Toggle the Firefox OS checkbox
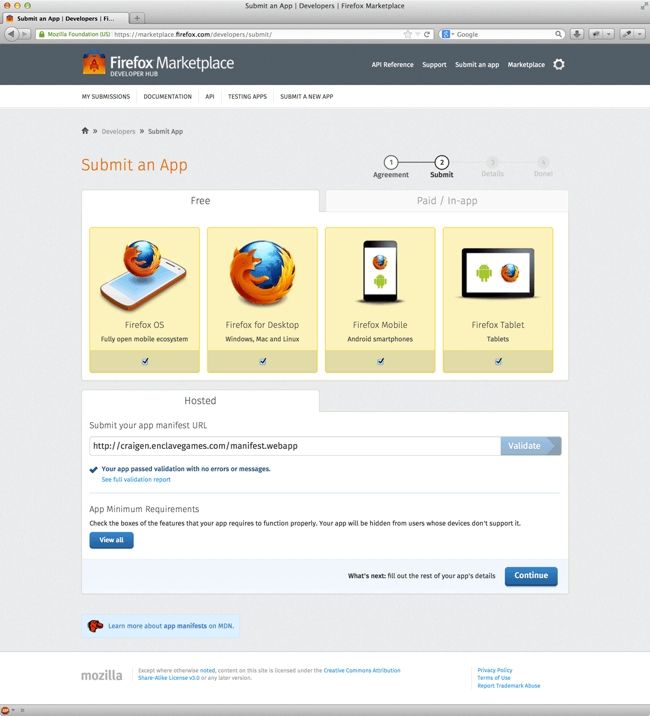Viewport: 650px width, 716px height. (145, 361)
